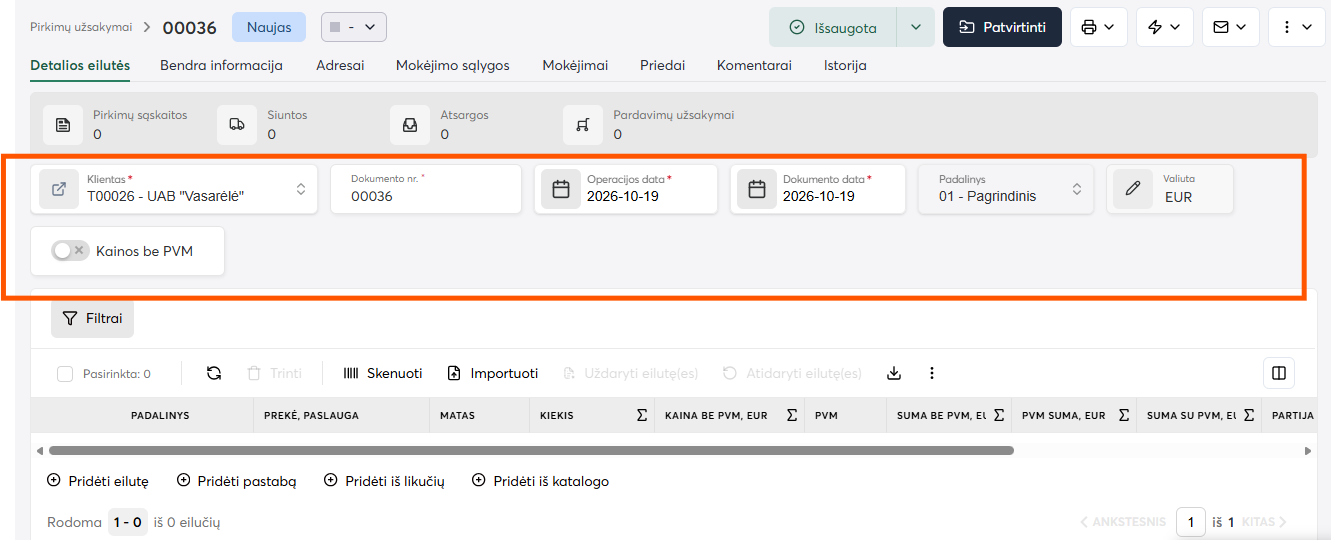
Task: Go to the Komentarai tab
Action: pos(754,65)
